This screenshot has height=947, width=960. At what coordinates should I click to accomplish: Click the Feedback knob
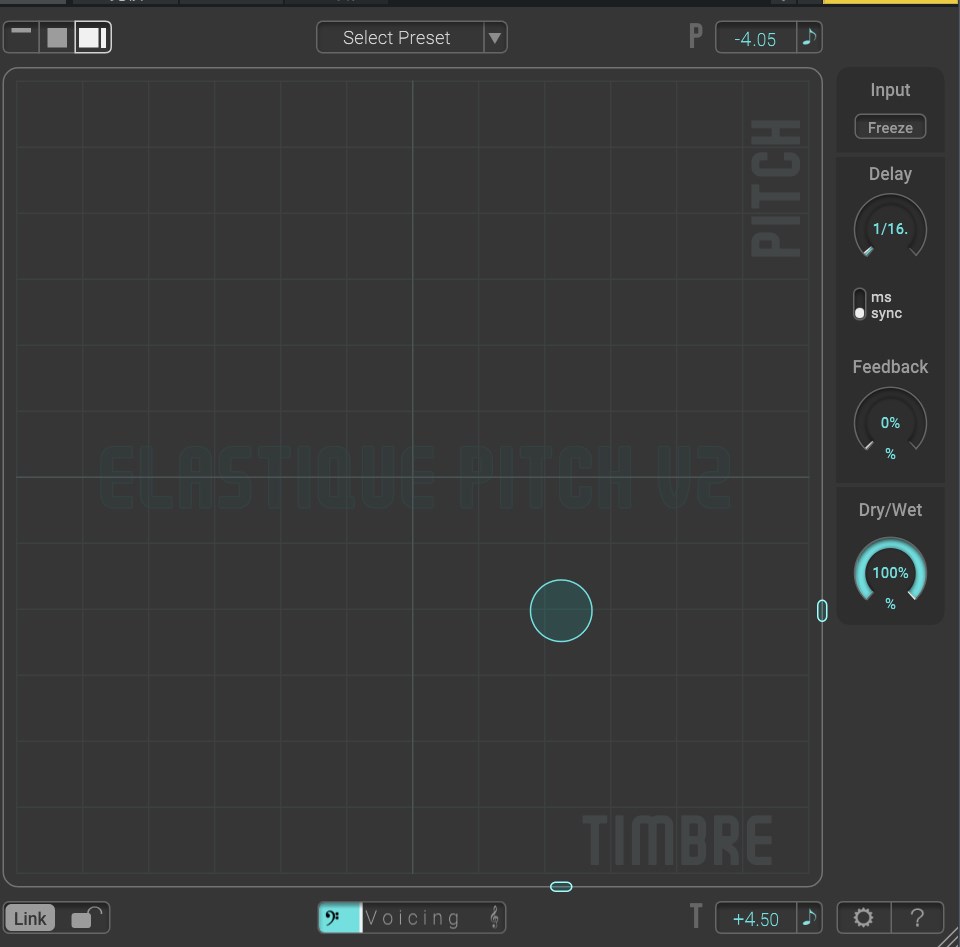890,423
